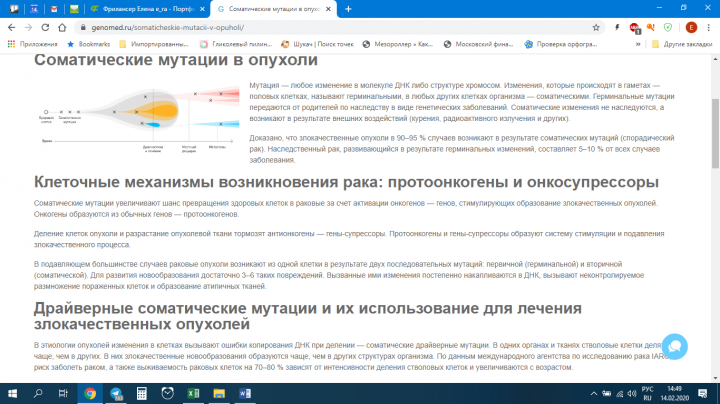Viewport: 720px width, 404px height.
Task: Open File Explorer from the taskbar
Action: click(x=219, y=393)
